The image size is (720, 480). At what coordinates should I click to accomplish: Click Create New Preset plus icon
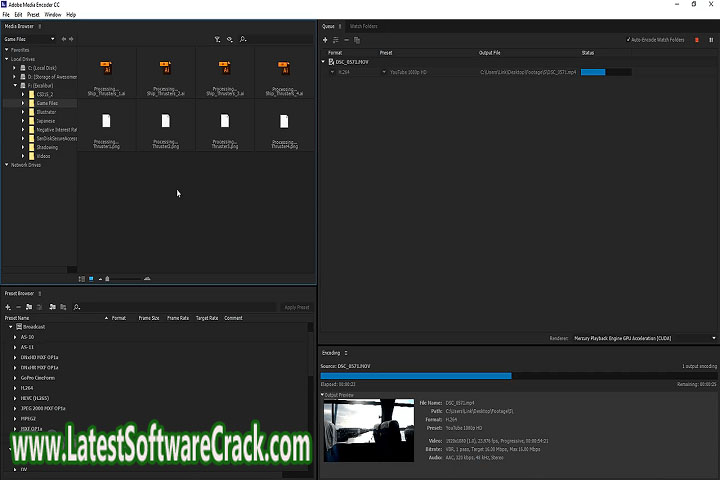coord(7,307)
